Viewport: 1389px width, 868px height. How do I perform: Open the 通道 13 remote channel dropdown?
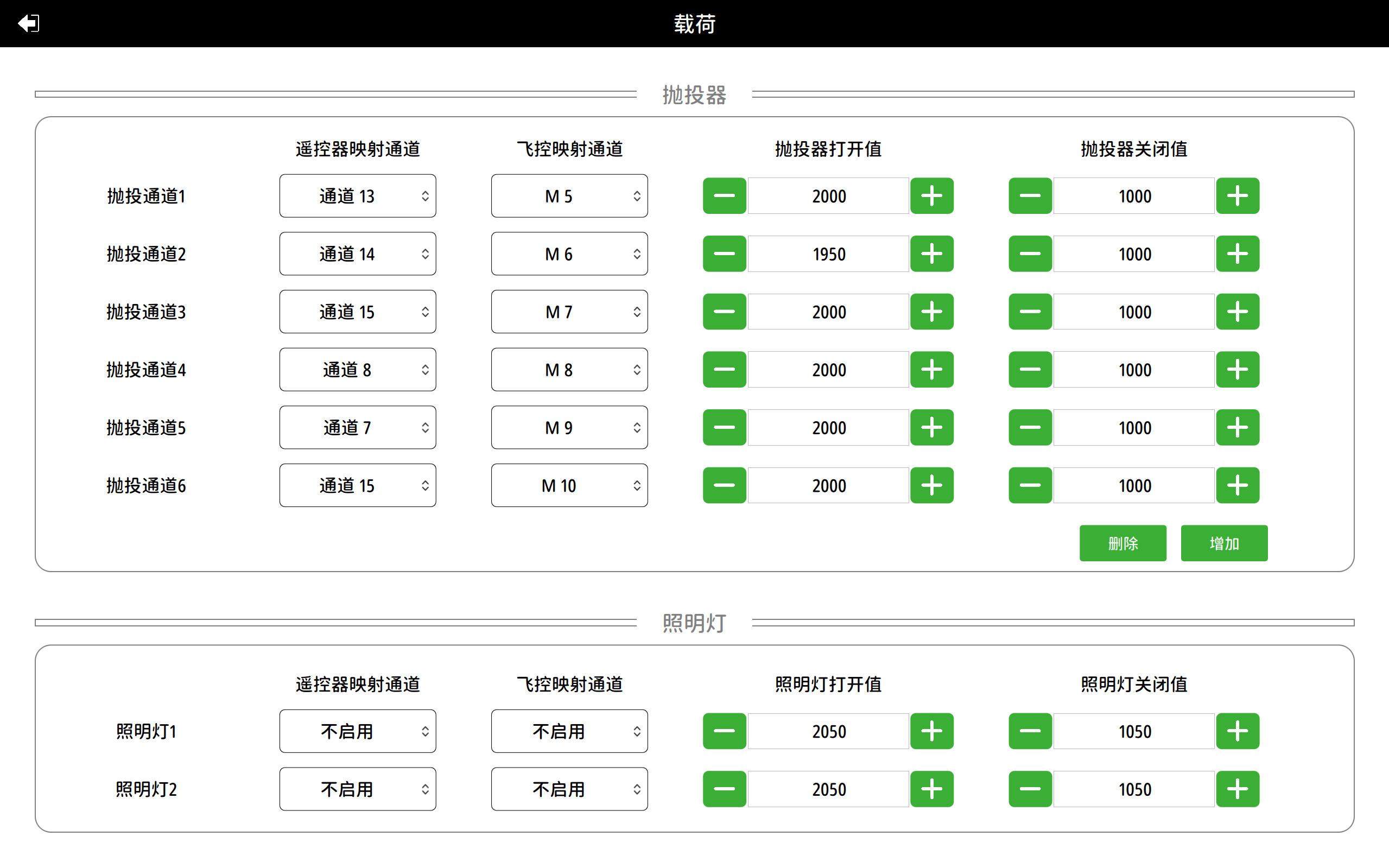[x=358, y=196]
